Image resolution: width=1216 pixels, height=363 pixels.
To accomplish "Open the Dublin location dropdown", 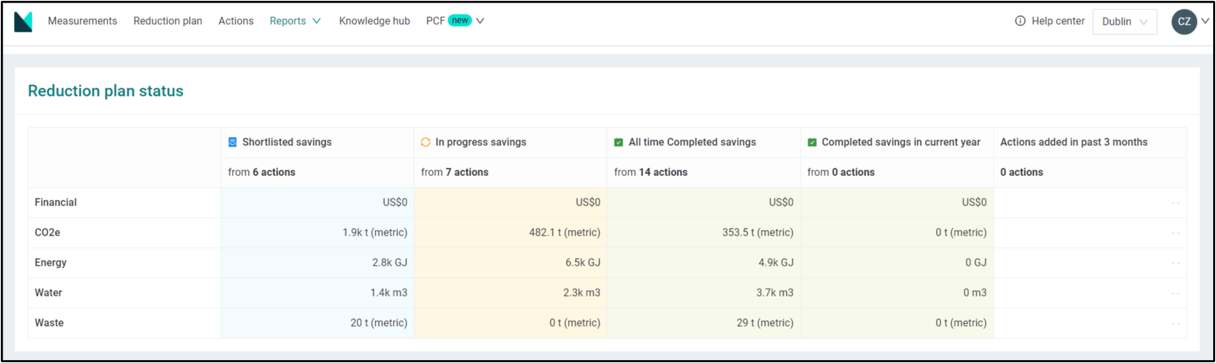I will click(x=1125, y=22).
